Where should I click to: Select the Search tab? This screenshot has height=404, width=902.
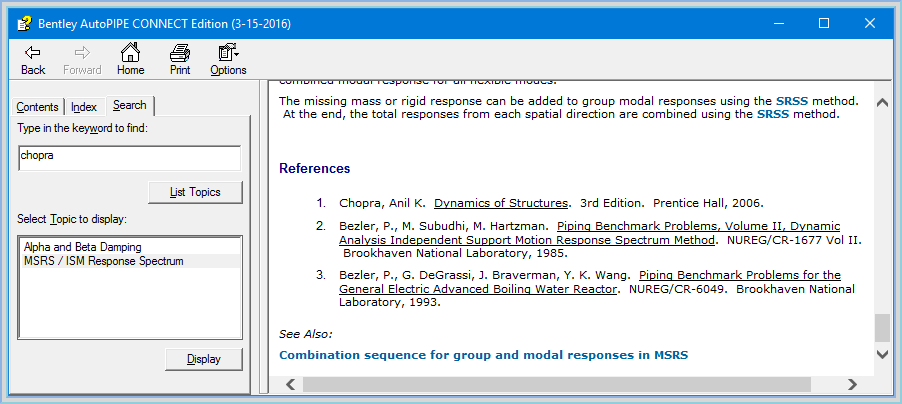coord(130,105)
